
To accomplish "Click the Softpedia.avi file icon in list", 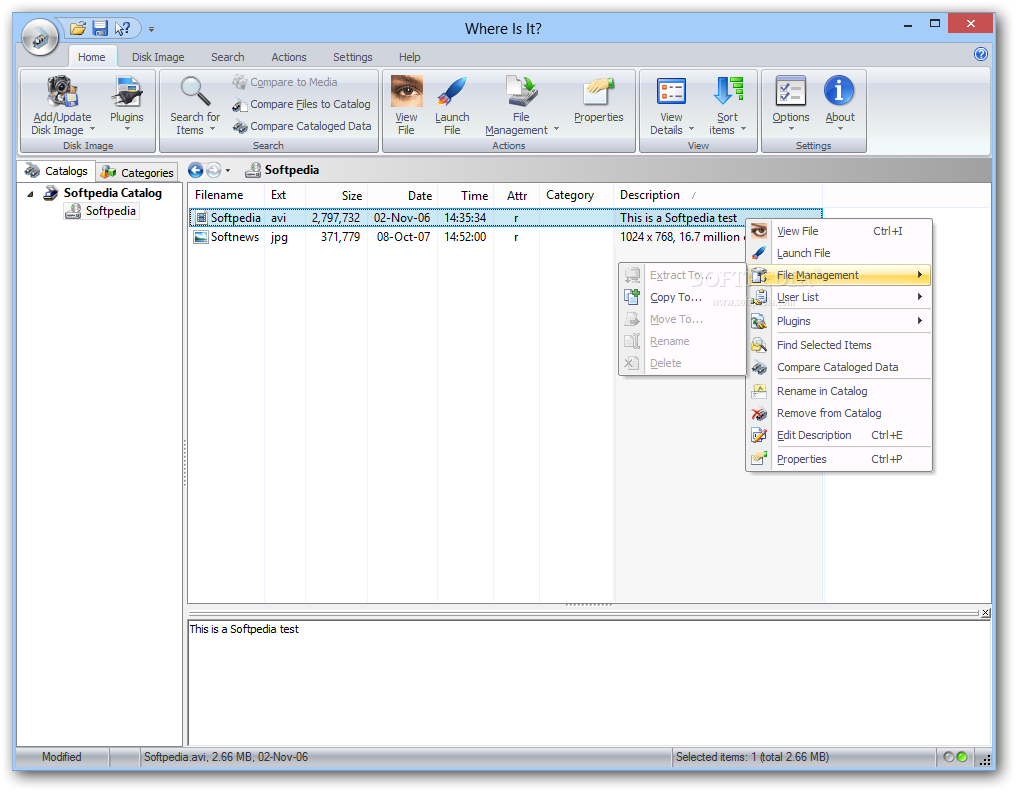I will tap(202, 218).
